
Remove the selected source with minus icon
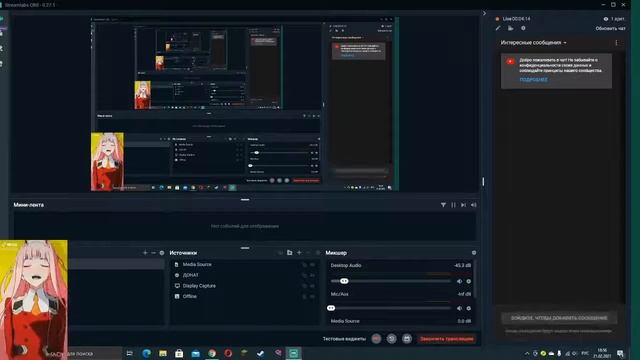[x=309, y=253]
